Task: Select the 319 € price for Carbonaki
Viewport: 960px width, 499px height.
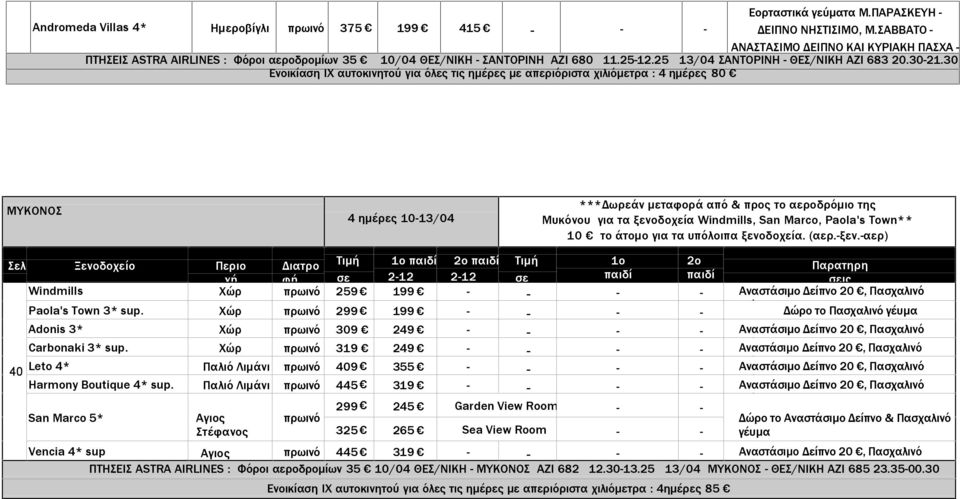Action: pyautogui.click(x=351, y=348)
